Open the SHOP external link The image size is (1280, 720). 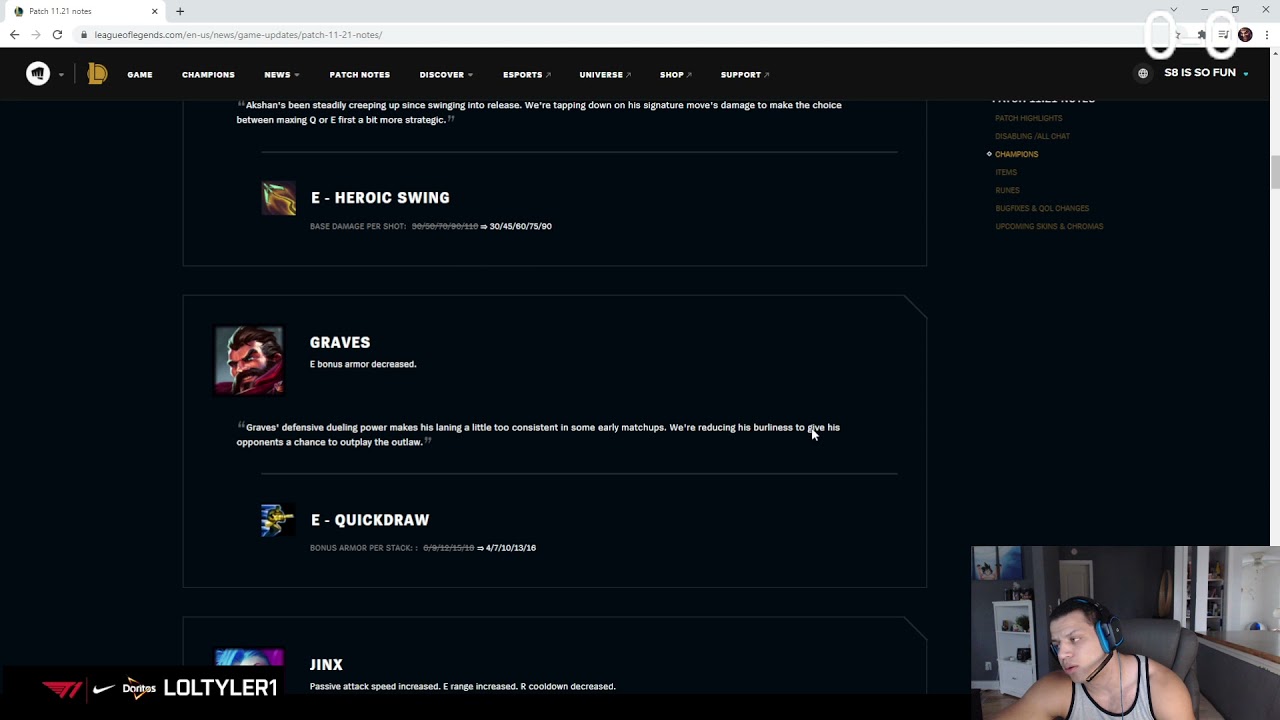pos(676,75)
